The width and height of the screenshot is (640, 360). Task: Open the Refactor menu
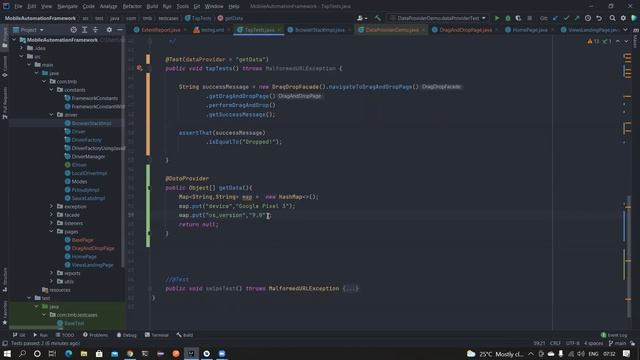click(x=132, y=6)
